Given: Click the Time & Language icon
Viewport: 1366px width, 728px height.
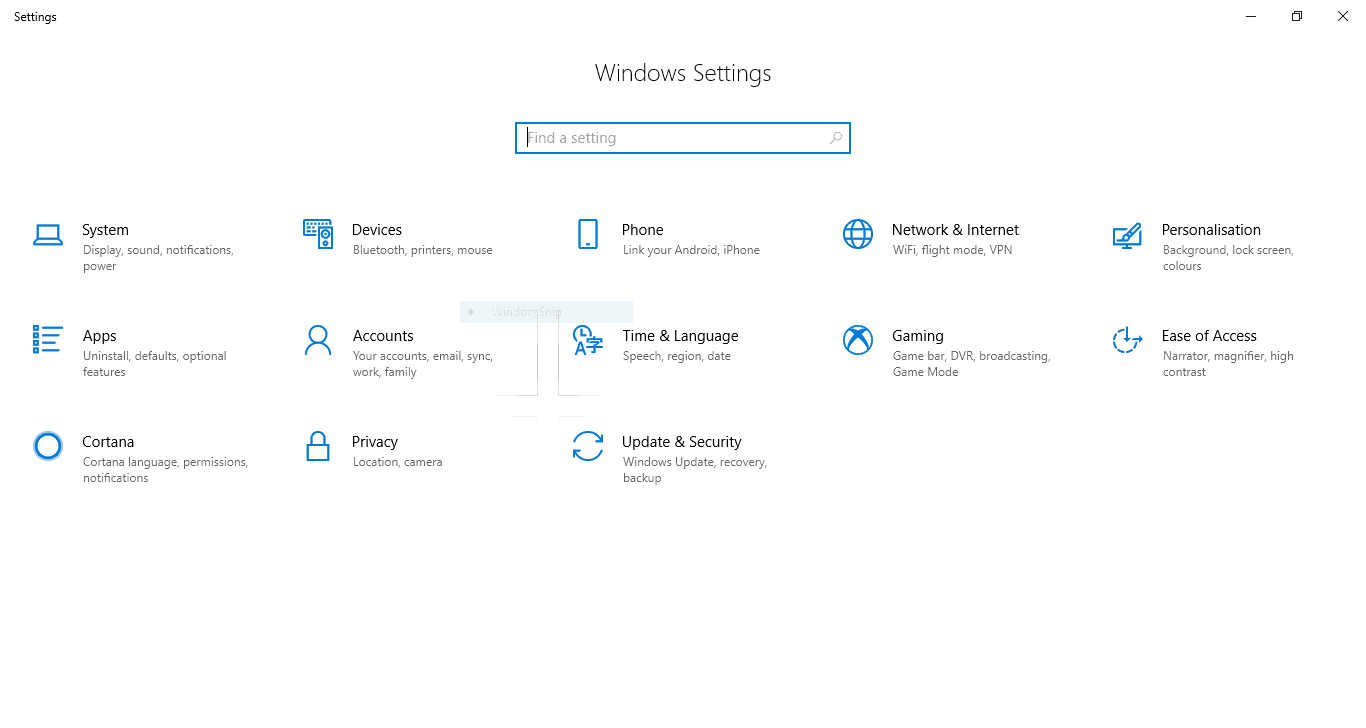Looking at the screenshot, I should (x=588, y=340).
